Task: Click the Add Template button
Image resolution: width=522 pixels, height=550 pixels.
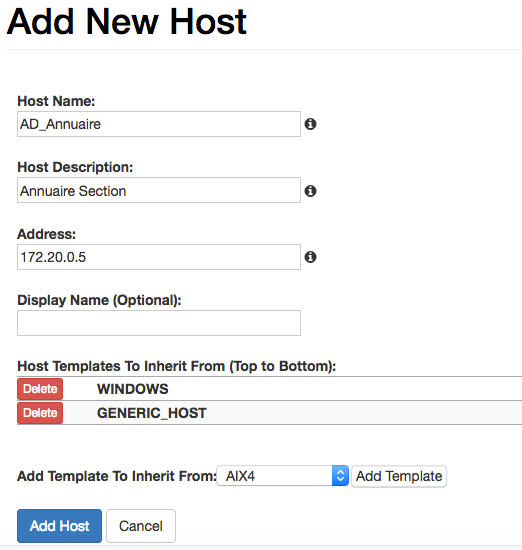Action: pos(399,476)
